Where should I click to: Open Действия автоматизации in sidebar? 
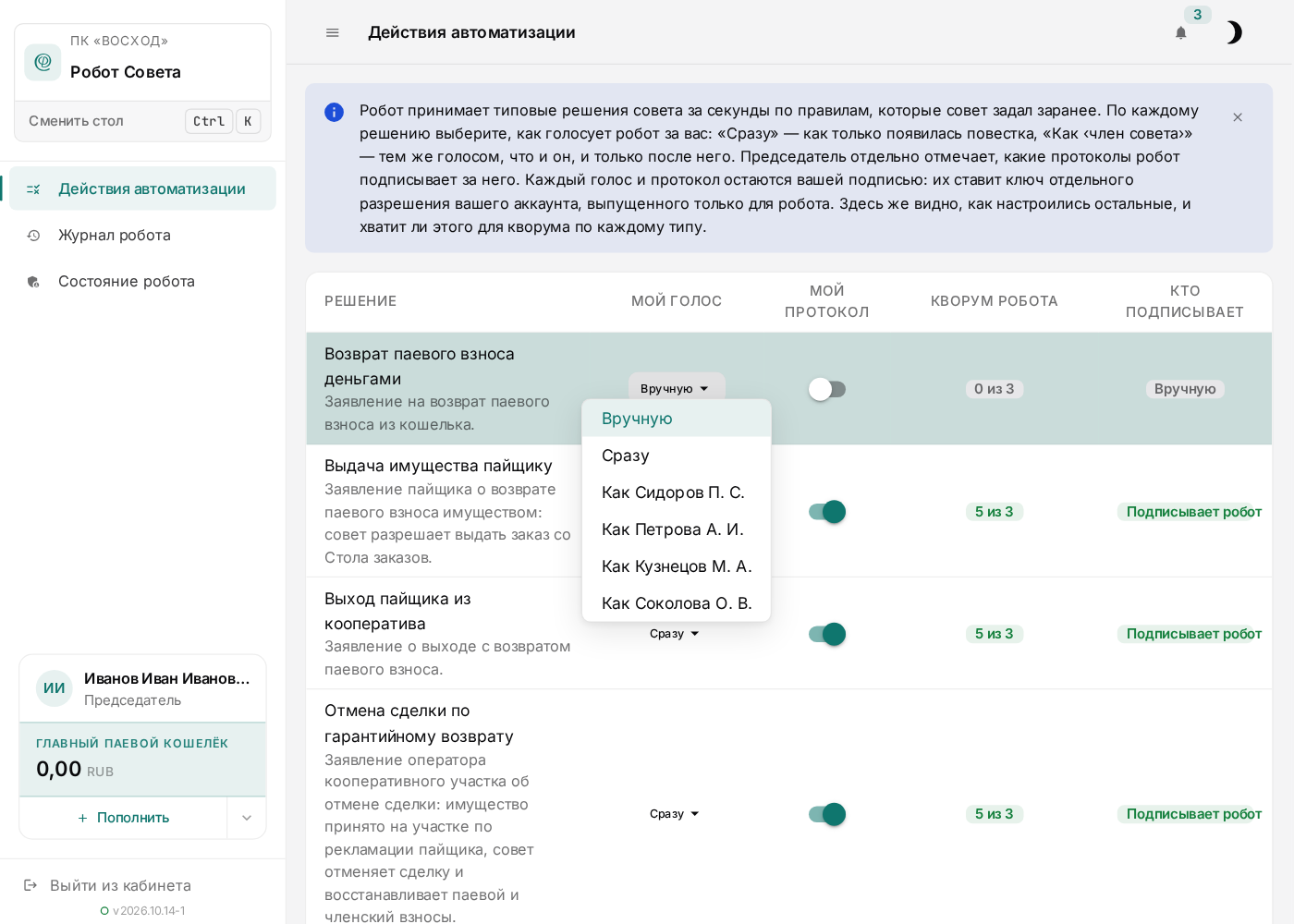[142, 188]
